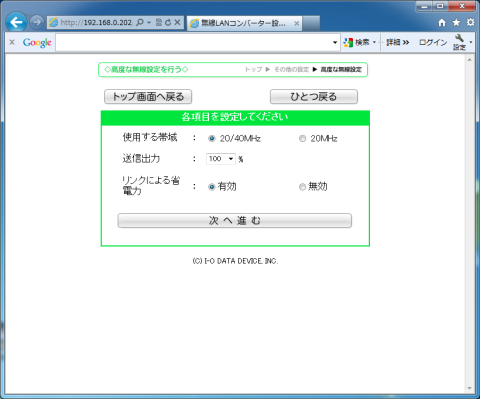This screenshot has width=480, height=399.
Task: Click トップ breadcrumb link
Action: (253, 69)
